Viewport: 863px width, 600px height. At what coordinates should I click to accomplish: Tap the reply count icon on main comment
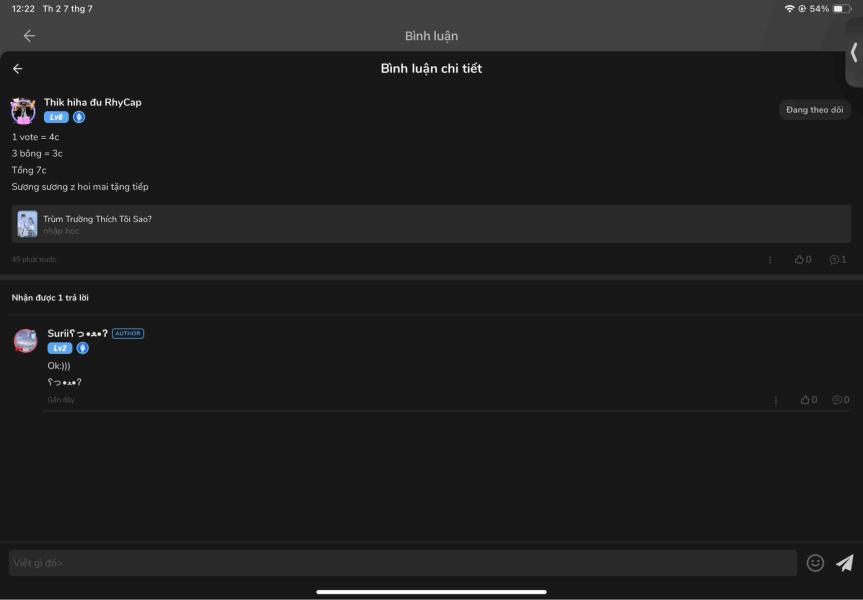(838, 260)
